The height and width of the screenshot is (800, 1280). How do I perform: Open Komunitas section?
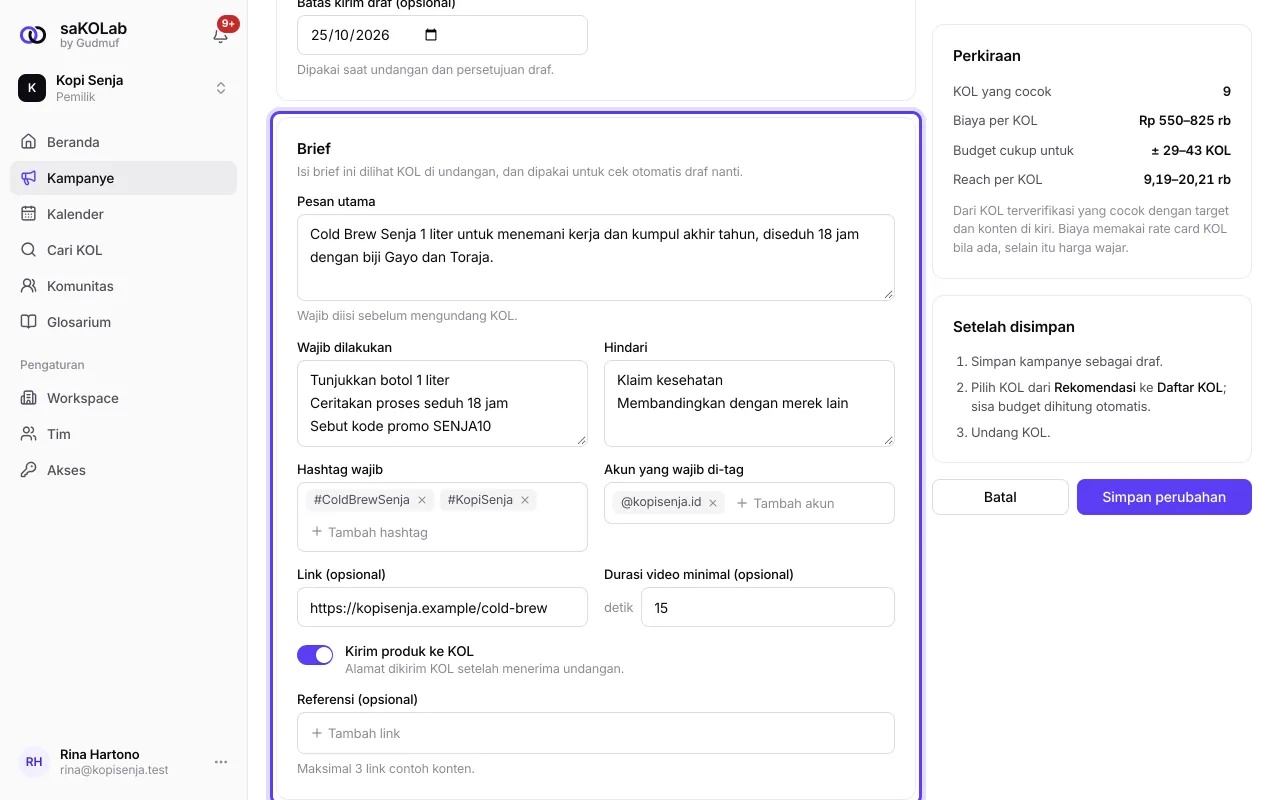click(124, 286)
